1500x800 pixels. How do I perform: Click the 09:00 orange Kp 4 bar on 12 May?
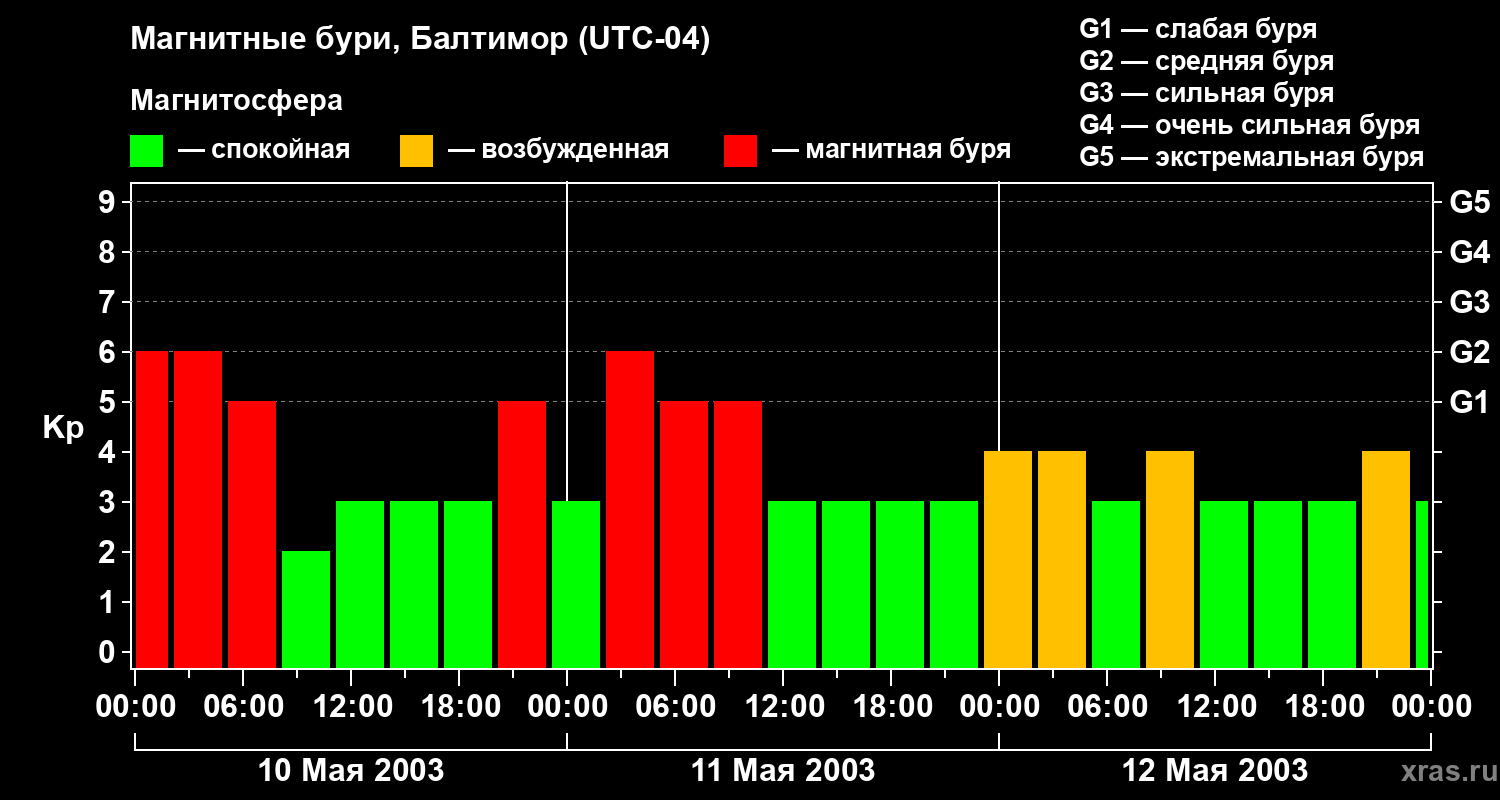pos(1170,559)
